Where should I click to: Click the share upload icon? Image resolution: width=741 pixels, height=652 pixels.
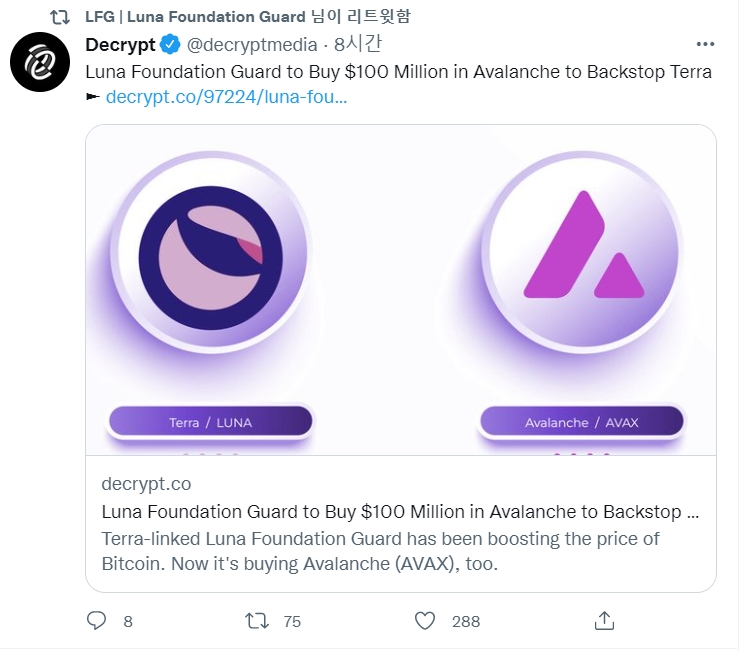coord(604,621)
